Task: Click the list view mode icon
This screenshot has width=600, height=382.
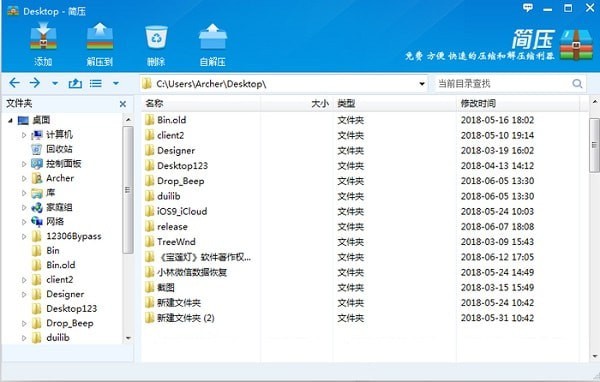Action: pyautogui.click(x=96, y=83)
